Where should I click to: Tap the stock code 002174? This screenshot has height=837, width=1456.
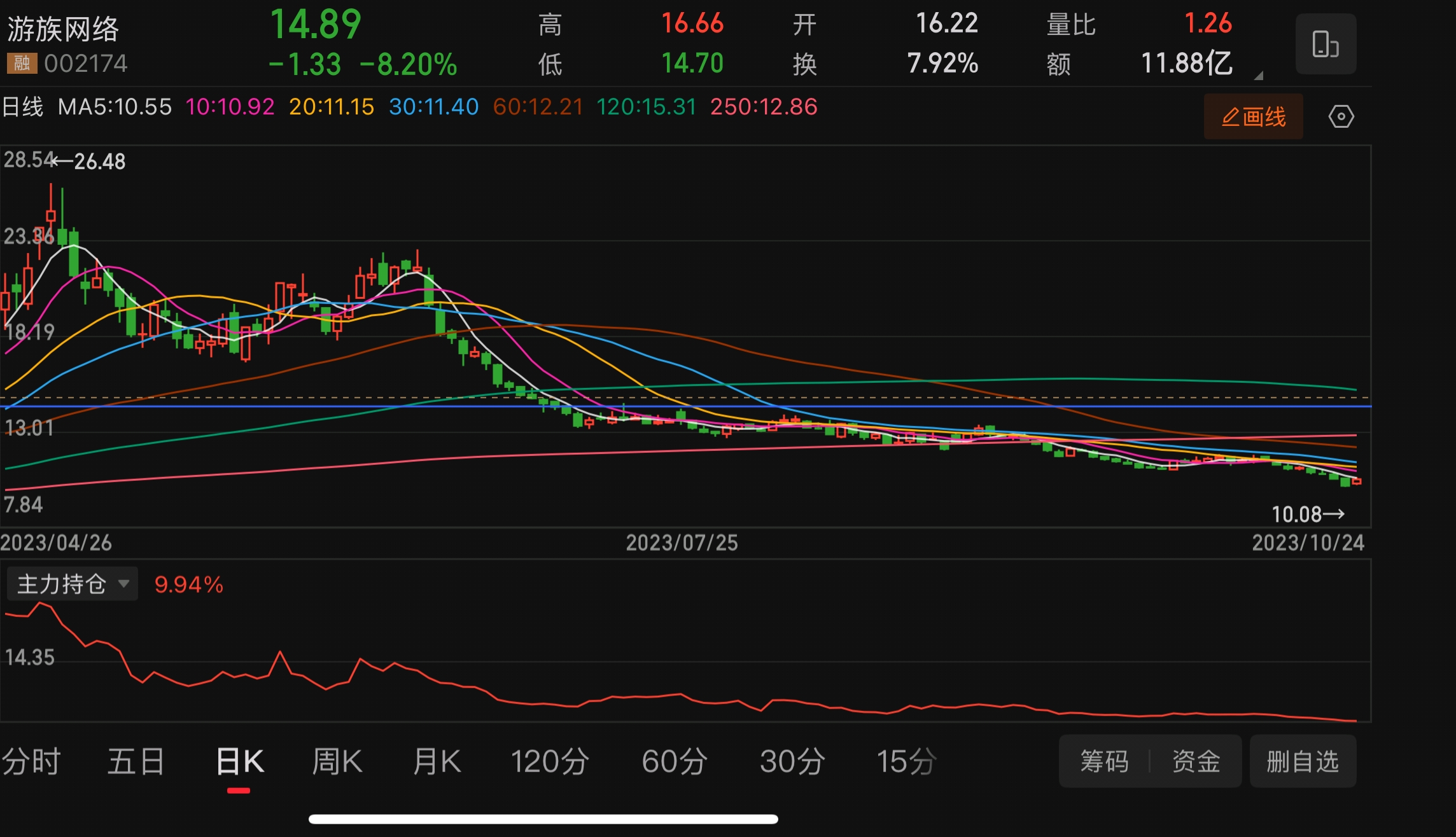(x=86, y=64)
